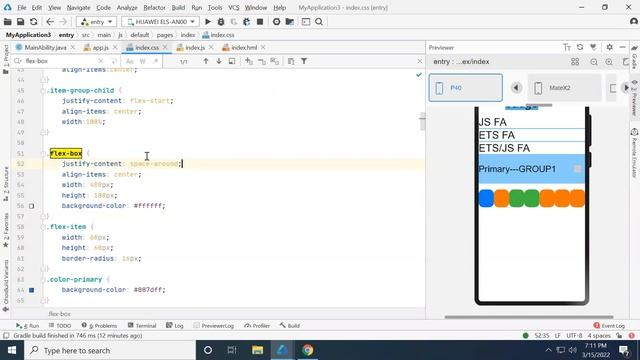640x360 pixels.
Task: Show next device profile in previewer
Action: pos(626,88)
